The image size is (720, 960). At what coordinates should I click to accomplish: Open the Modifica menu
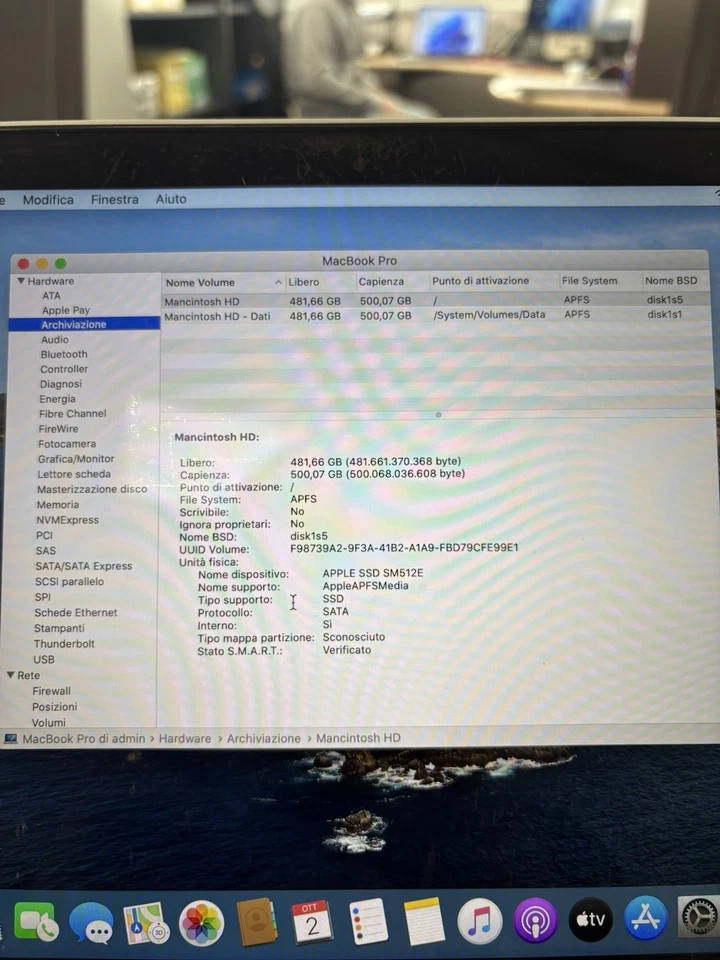tap(48, 200)
